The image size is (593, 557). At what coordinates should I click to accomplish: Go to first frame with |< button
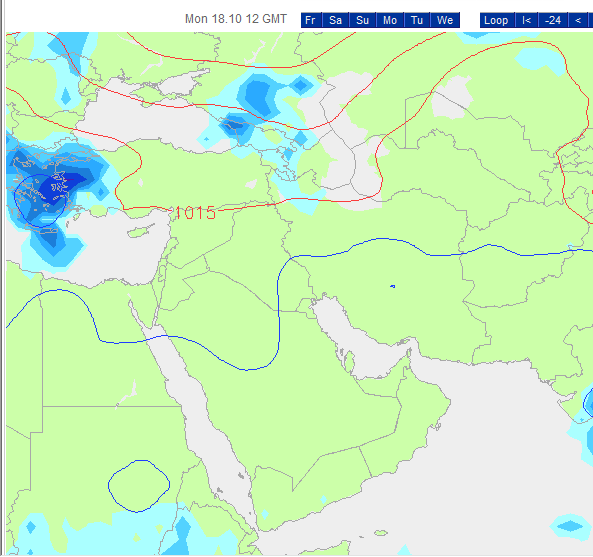point(526,20)
